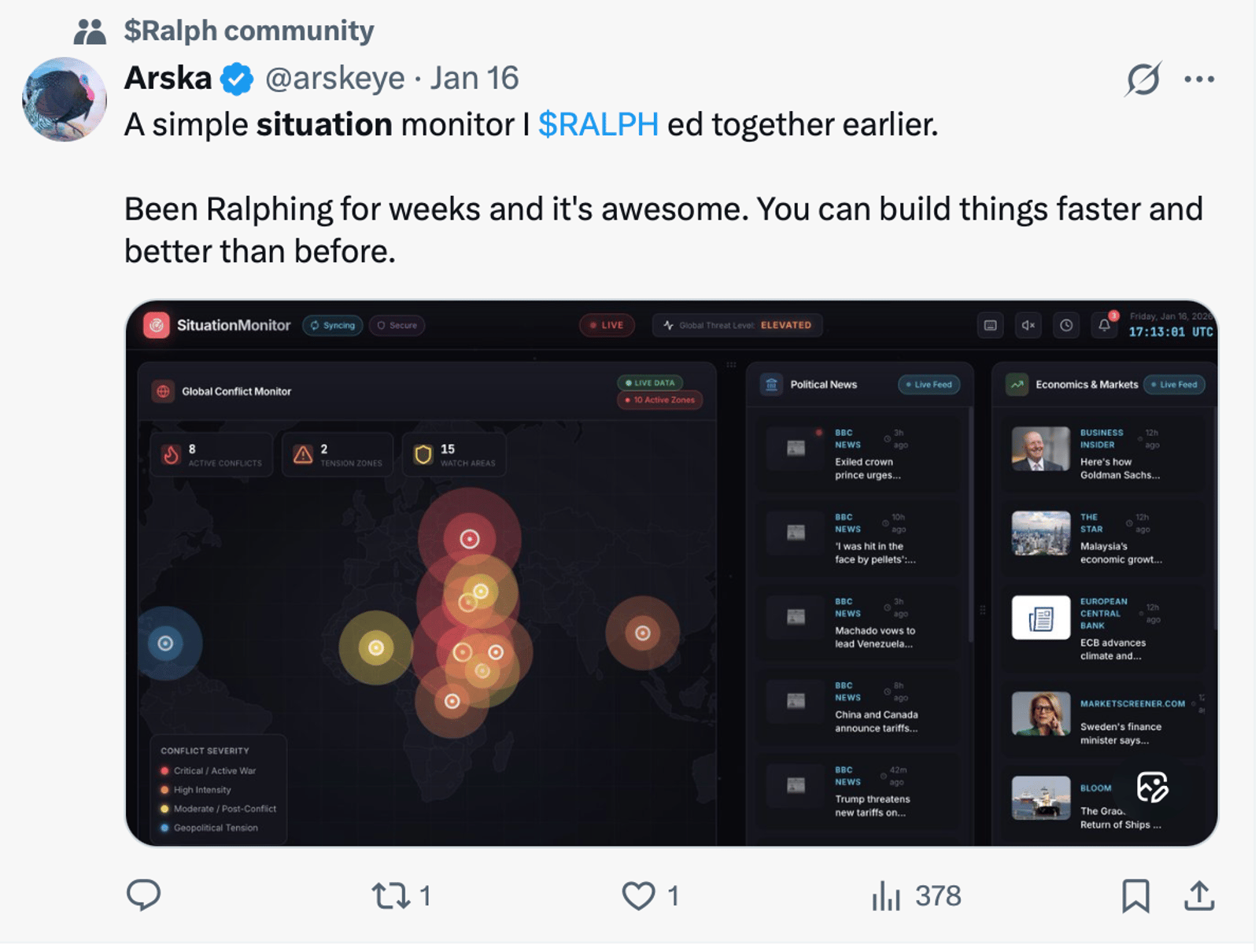Select the Political News Live Feed badge
The height and width of the screenshot is (952, 1259).
(929, 385)
